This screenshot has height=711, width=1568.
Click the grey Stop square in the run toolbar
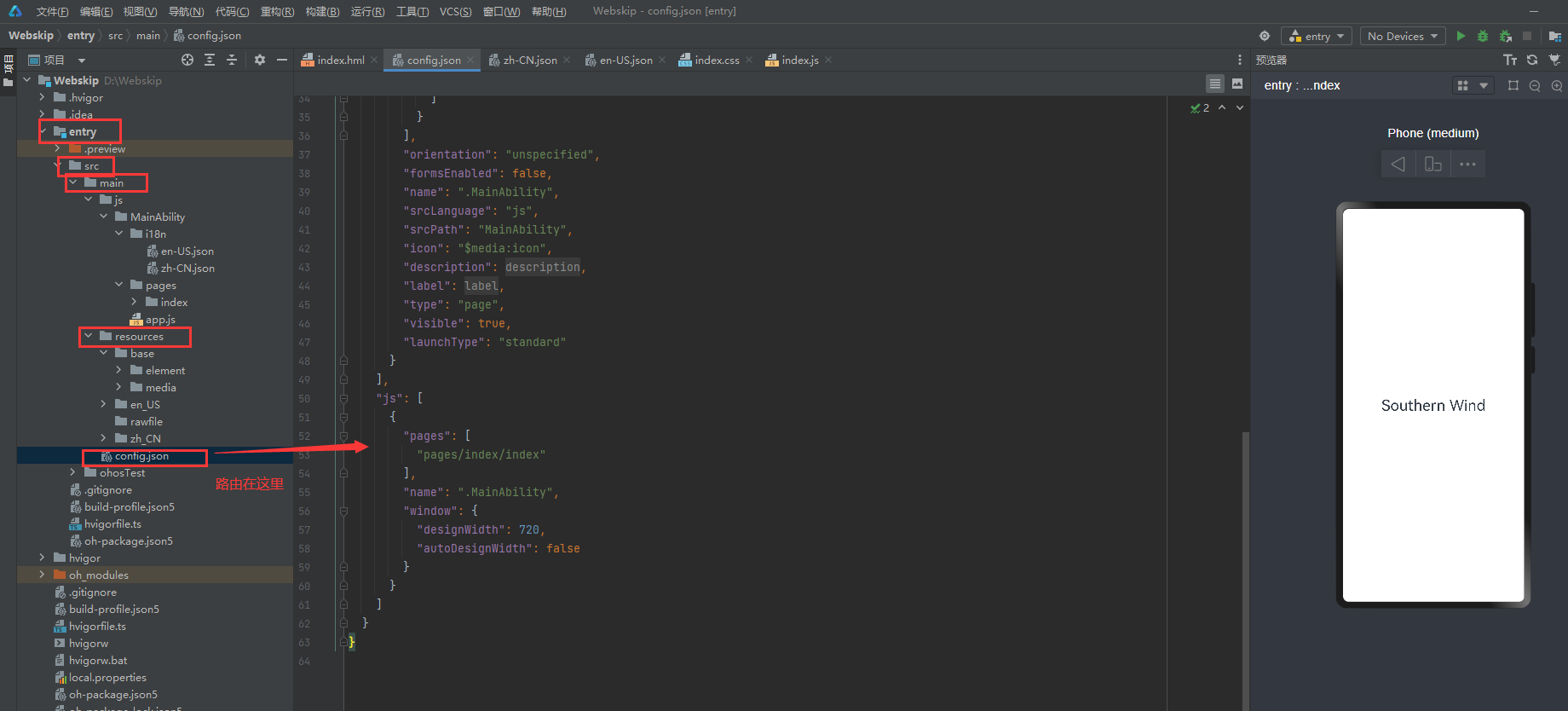[1527, 36]
